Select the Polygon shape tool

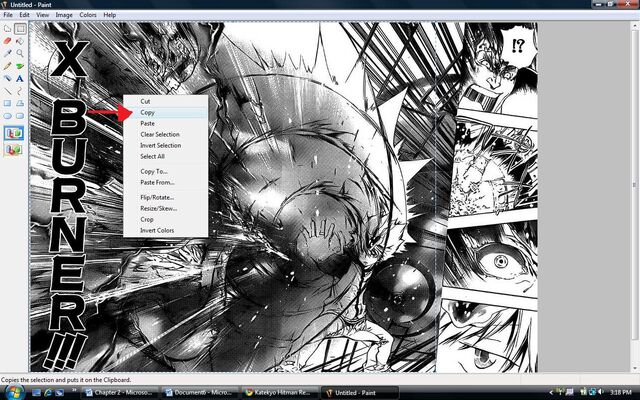click(x=20, y=103)
